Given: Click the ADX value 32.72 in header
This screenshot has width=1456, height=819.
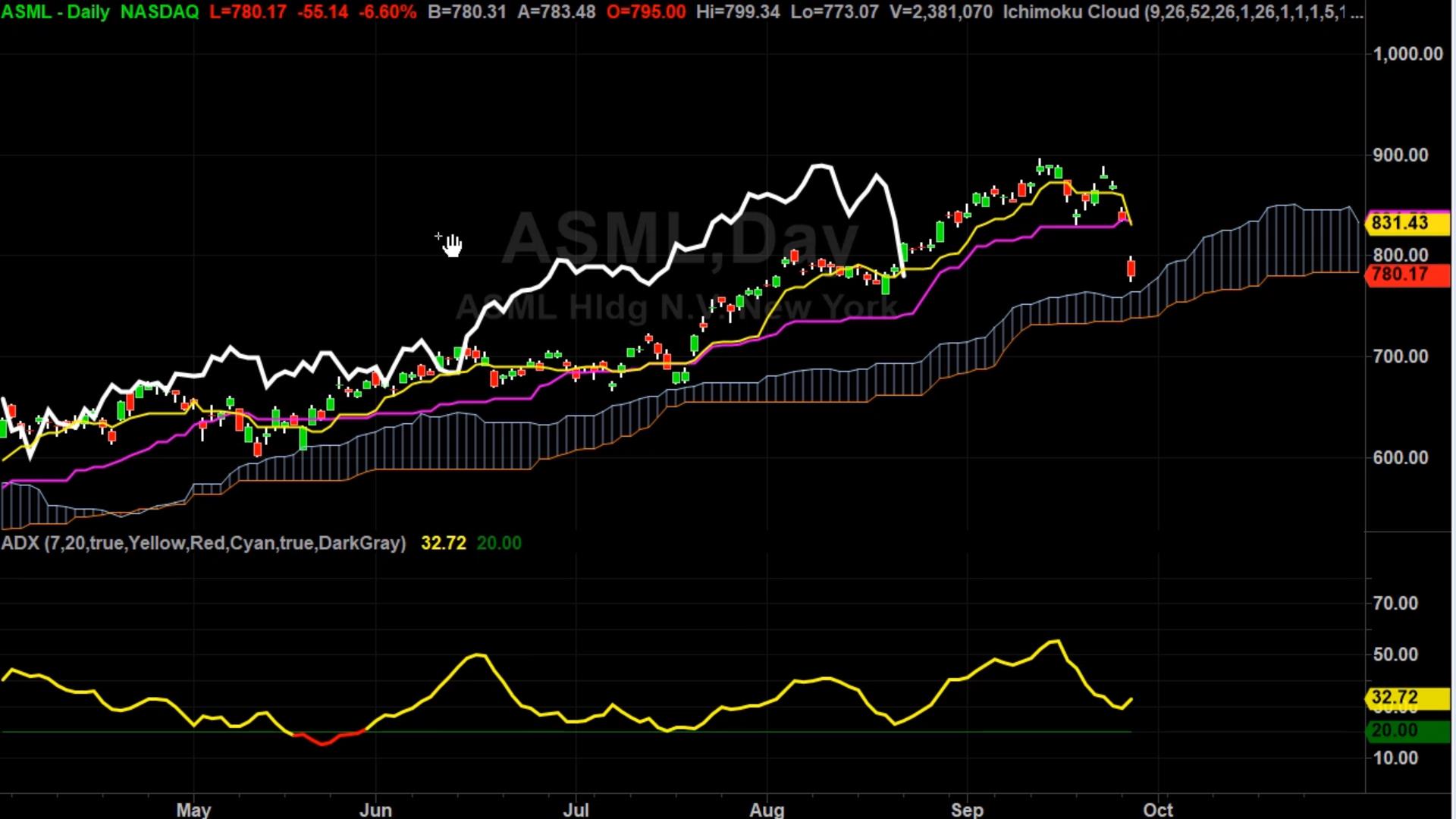Looking at the screenshot, I should point(444,543).
